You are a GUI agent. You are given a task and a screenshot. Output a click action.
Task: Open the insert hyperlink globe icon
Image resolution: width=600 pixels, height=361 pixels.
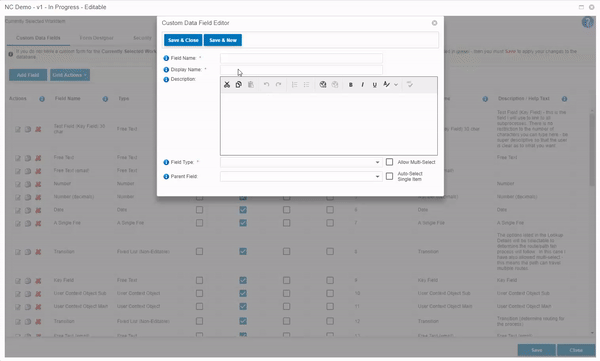pyautogui.click(x=323, y=85)
